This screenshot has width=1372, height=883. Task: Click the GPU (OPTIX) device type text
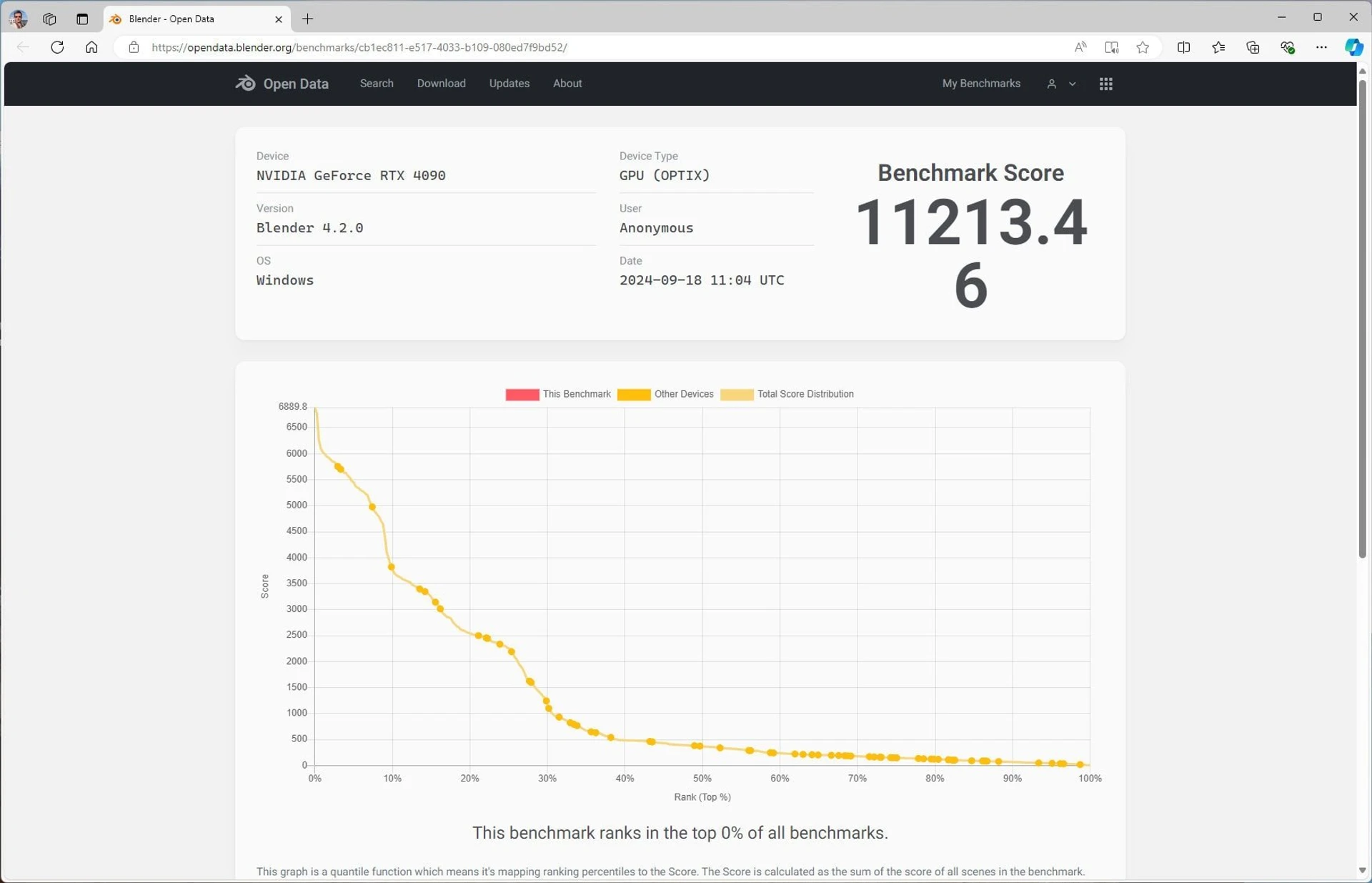(665, 175)
